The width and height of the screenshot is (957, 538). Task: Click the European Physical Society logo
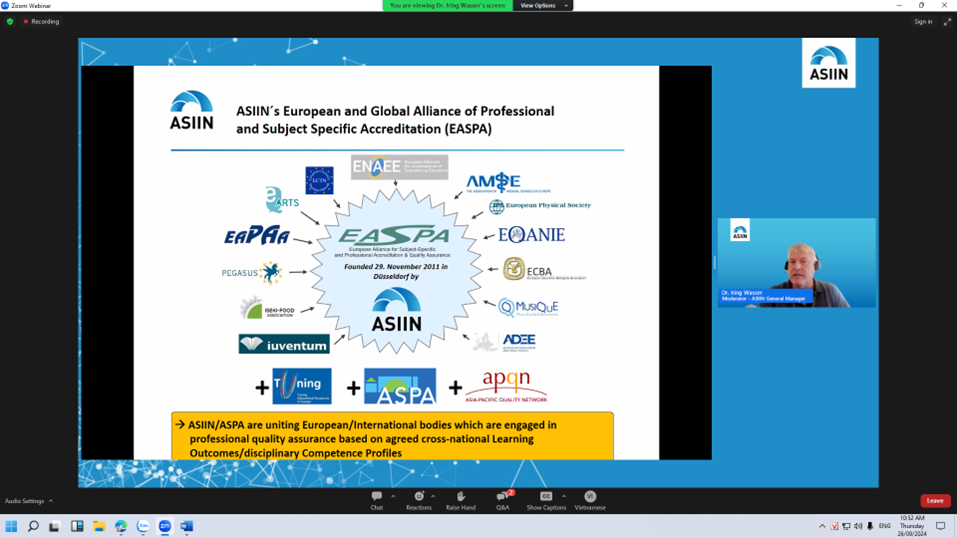[540, 206]
